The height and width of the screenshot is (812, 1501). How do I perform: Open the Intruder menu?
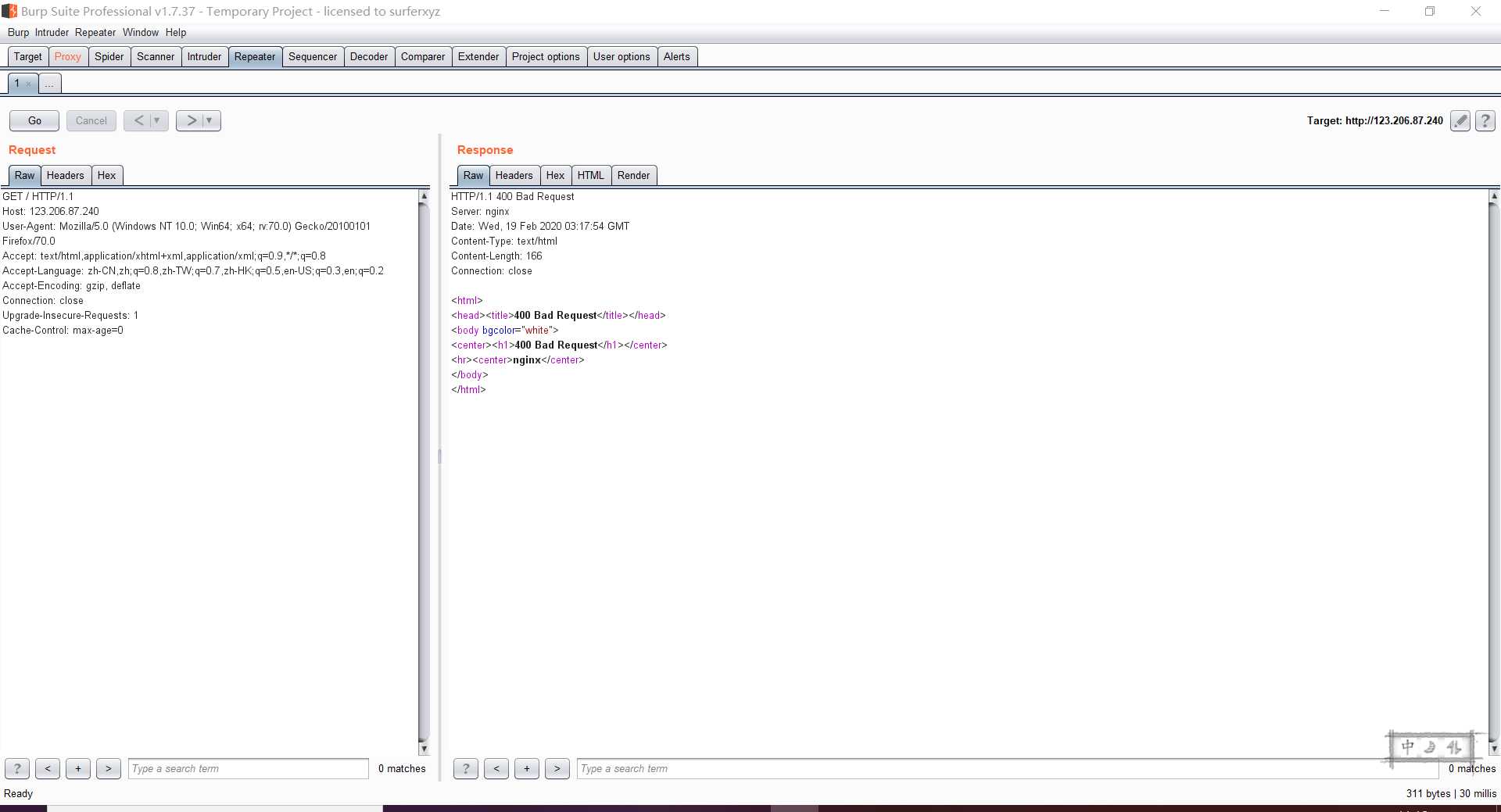(x=52, y=33)
